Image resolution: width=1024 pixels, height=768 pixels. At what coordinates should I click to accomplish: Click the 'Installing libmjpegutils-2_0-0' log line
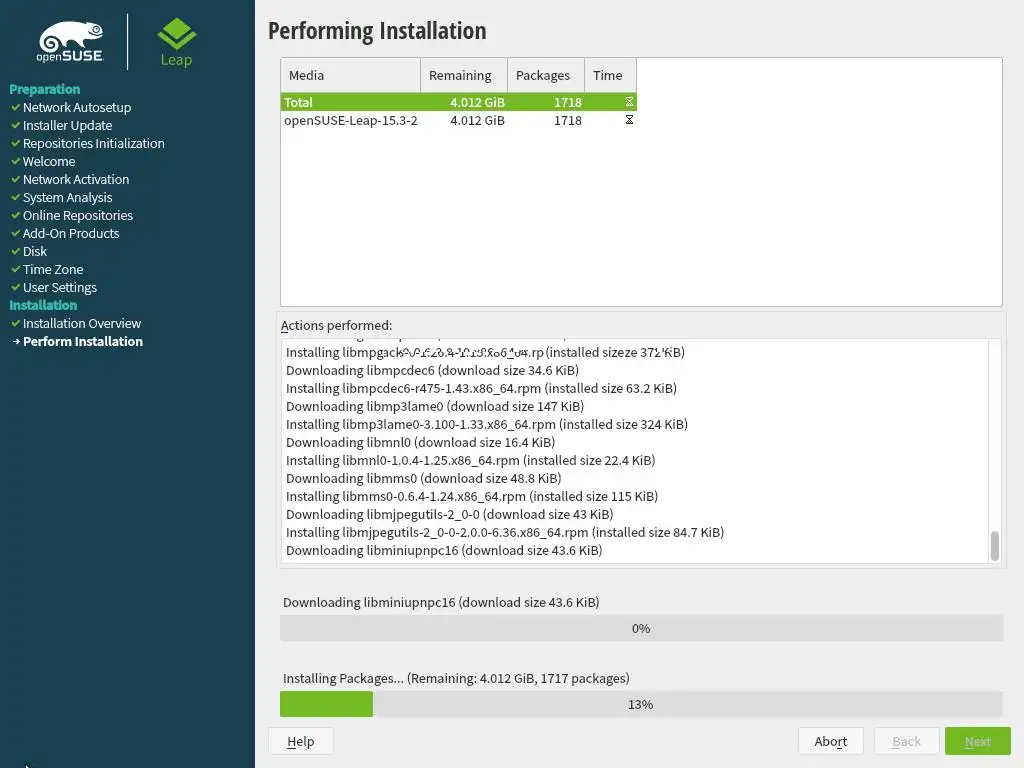[x=505, y=532]
